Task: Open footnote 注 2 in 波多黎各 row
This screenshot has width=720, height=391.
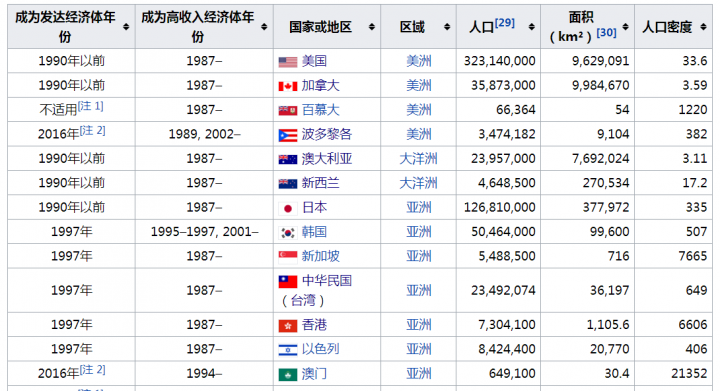Action: [x=92, y=131]
